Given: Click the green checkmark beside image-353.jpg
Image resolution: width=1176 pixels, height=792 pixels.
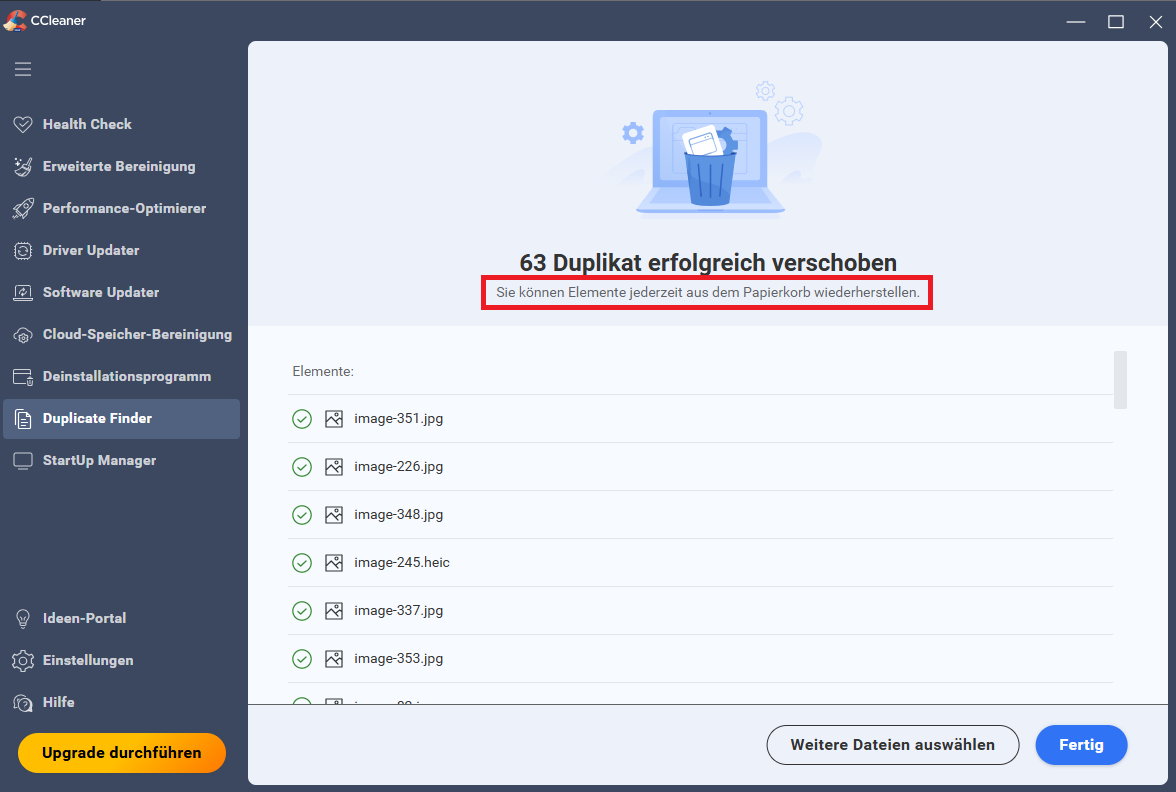Looking at the screenshot, I should tap(302, 659).
